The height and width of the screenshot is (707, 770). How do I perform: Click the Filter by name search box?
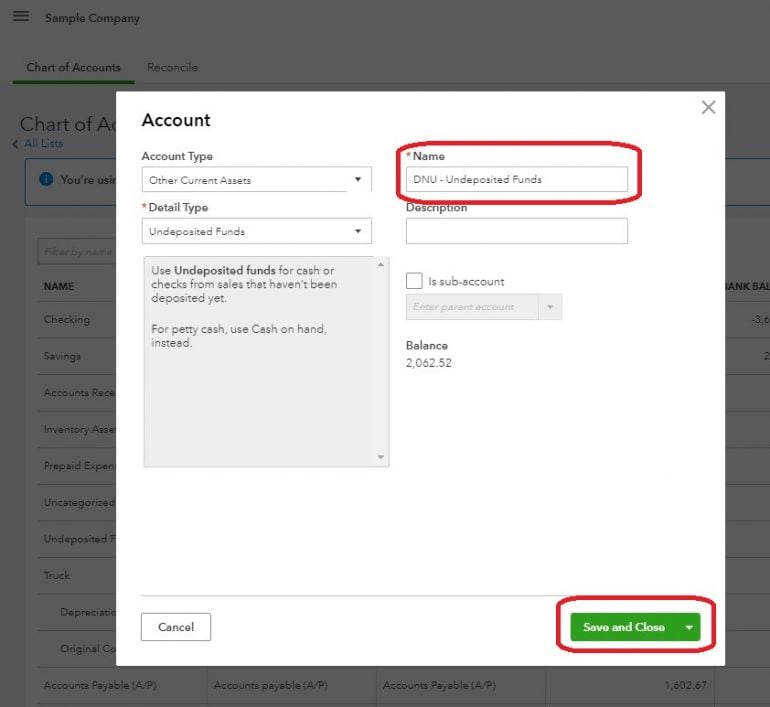[77, 252]
